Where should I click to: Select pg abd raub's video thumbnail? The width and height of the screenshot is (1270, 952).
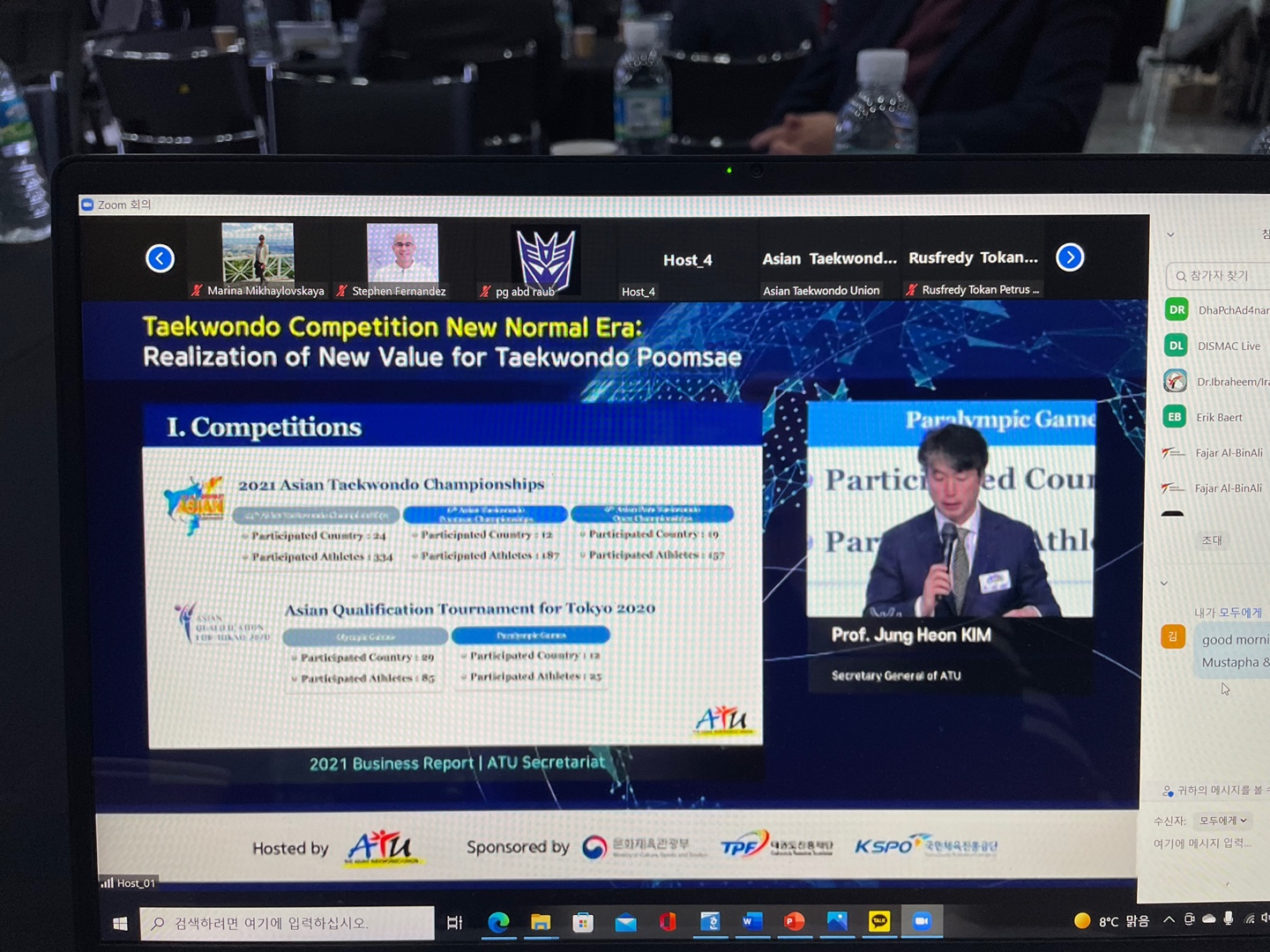point(546,258)
